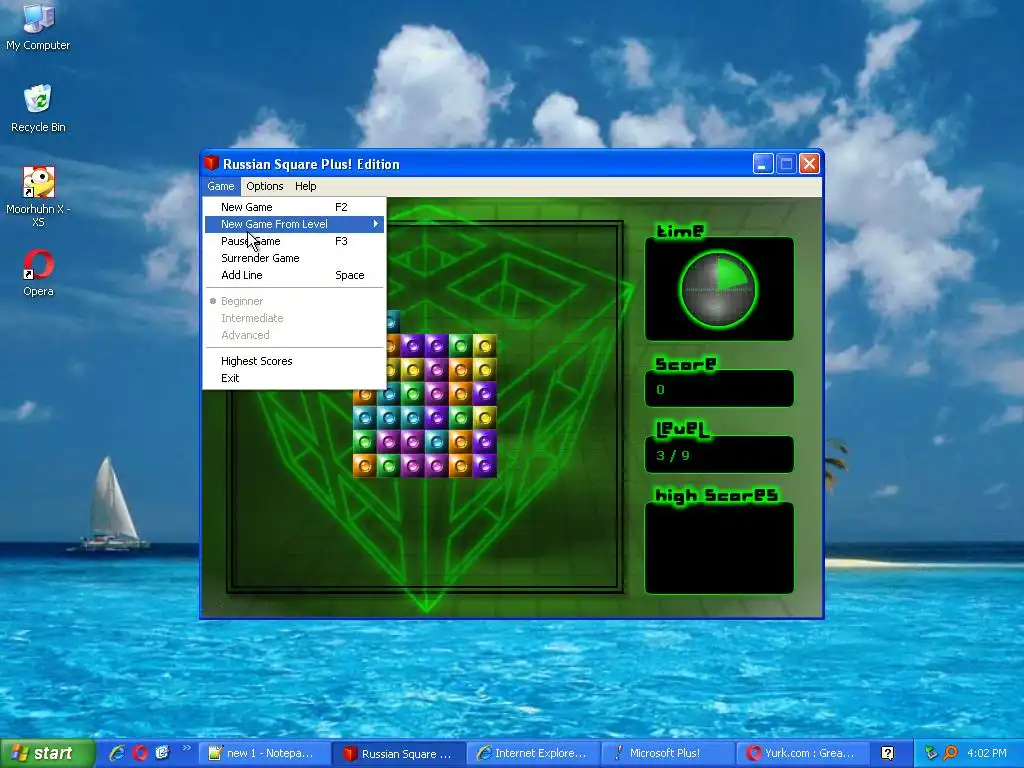1024x768 pixels.
Task: Open Internet Explorer quick launch icon
Action: (117, 753)
